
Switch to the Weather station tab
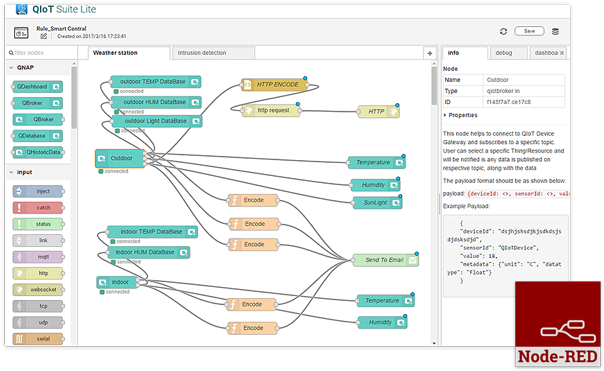pos(129,53)
